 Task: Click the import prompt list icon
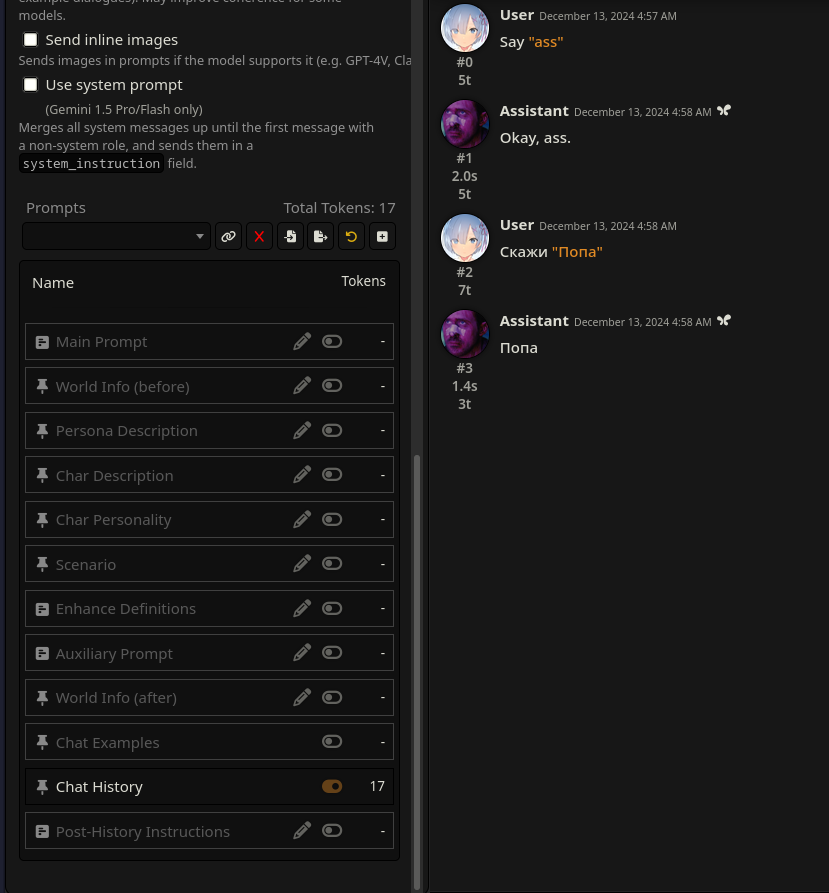pyautogui.click(x=290, y=236)
